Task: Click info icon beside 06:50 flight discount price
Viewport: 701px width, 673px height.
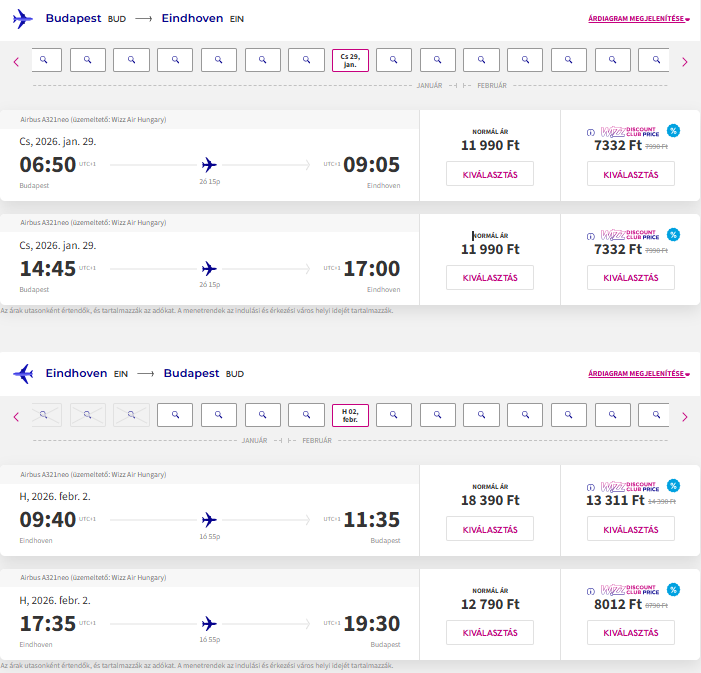Action: (x=590, y=131)
